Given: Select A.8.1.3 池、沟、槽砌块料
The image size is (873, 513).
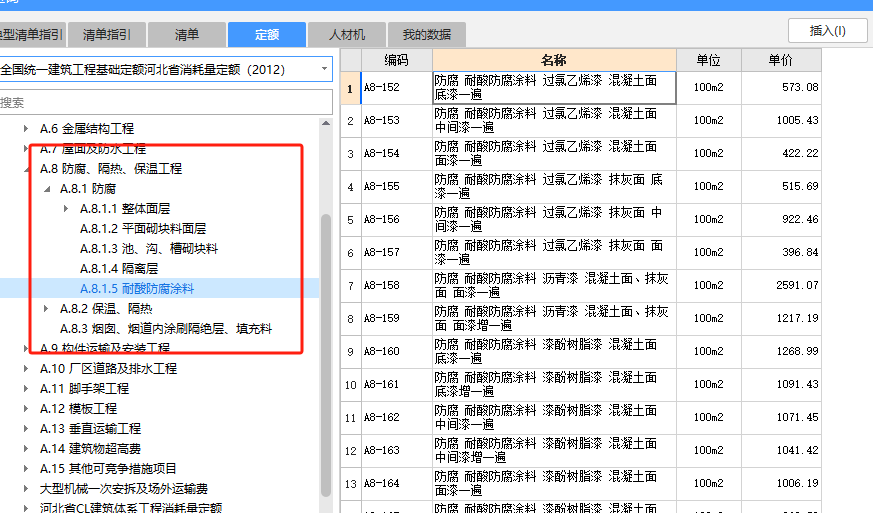Looking at the screenshot, I should pos(149,249).
